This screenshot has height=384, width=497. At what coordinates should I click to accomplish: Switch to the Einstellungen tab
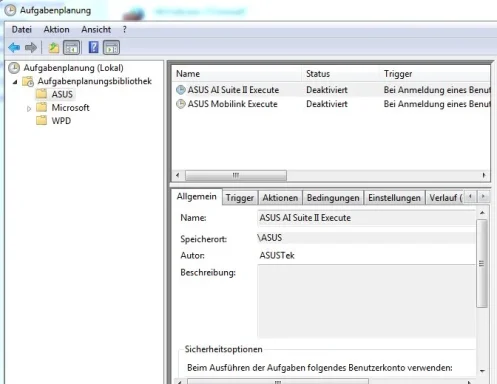394,198
